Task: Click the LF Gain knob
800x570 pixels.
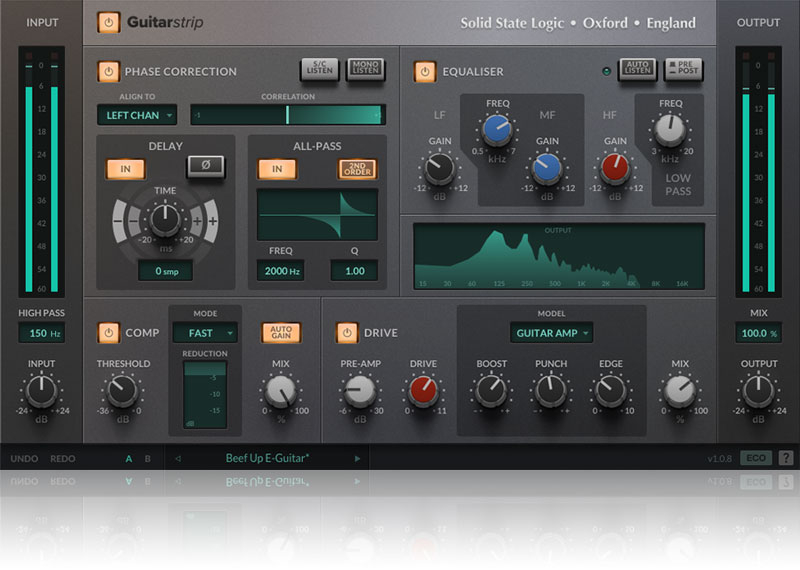Action: point(439,168)
